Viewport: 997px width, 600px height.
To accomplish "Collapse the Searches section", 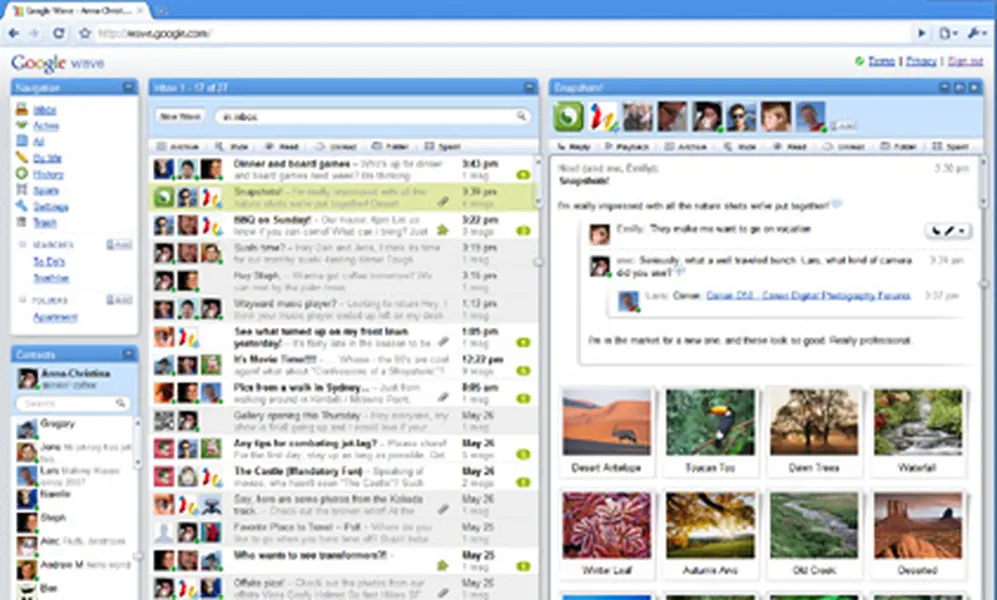I will click(22, 245).
